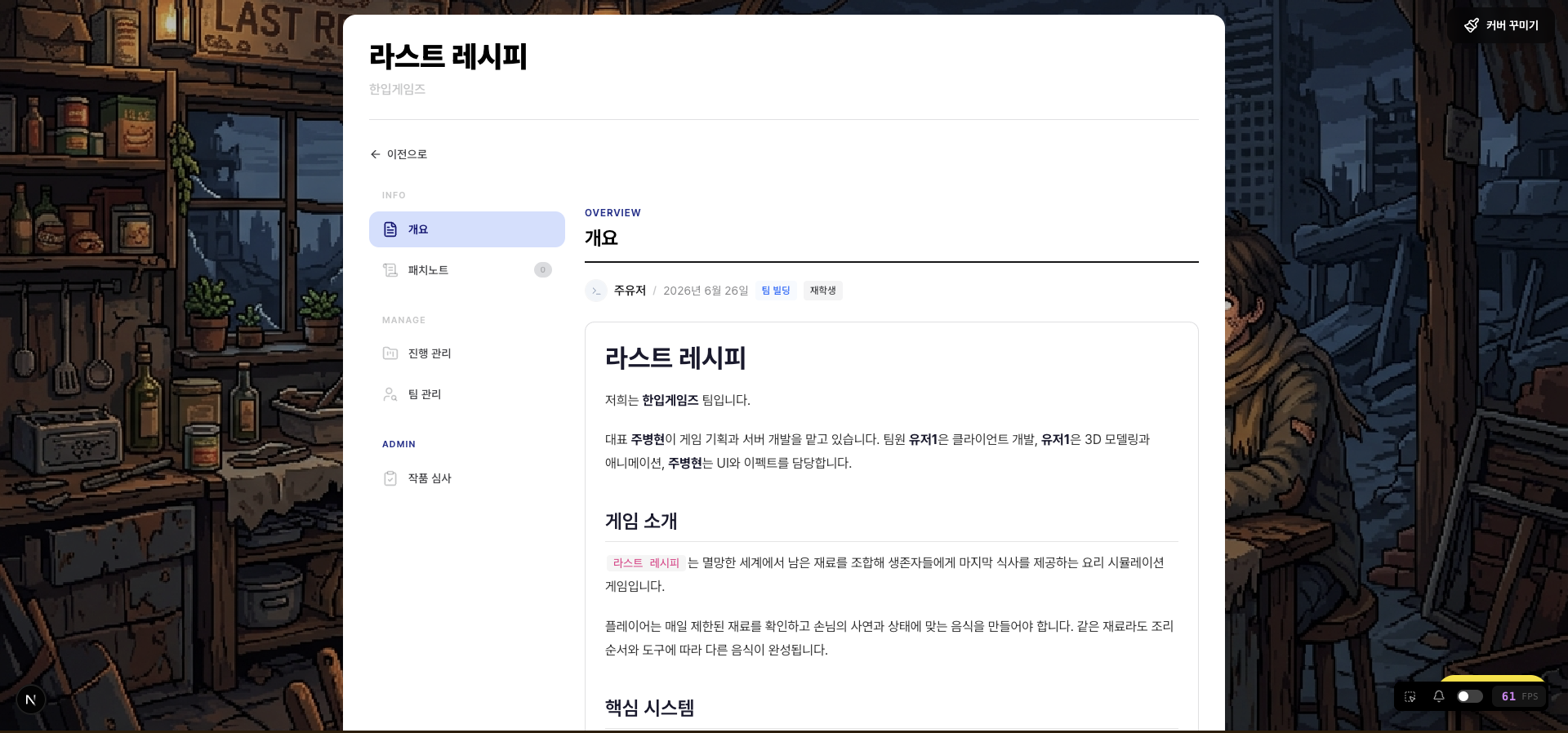Open 작품 심사 under ADMIN
The width and height of the screenshot is (1568, 733).
click(467, 478)
